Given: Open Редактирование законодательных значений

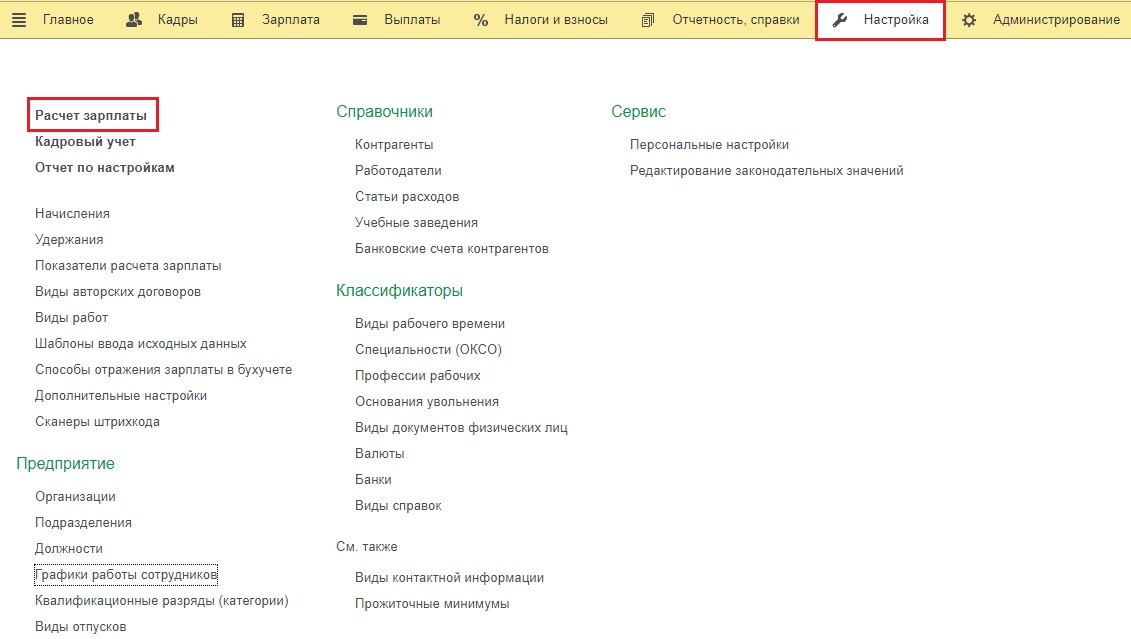Looking at the screenshot, I should (767, 170).
